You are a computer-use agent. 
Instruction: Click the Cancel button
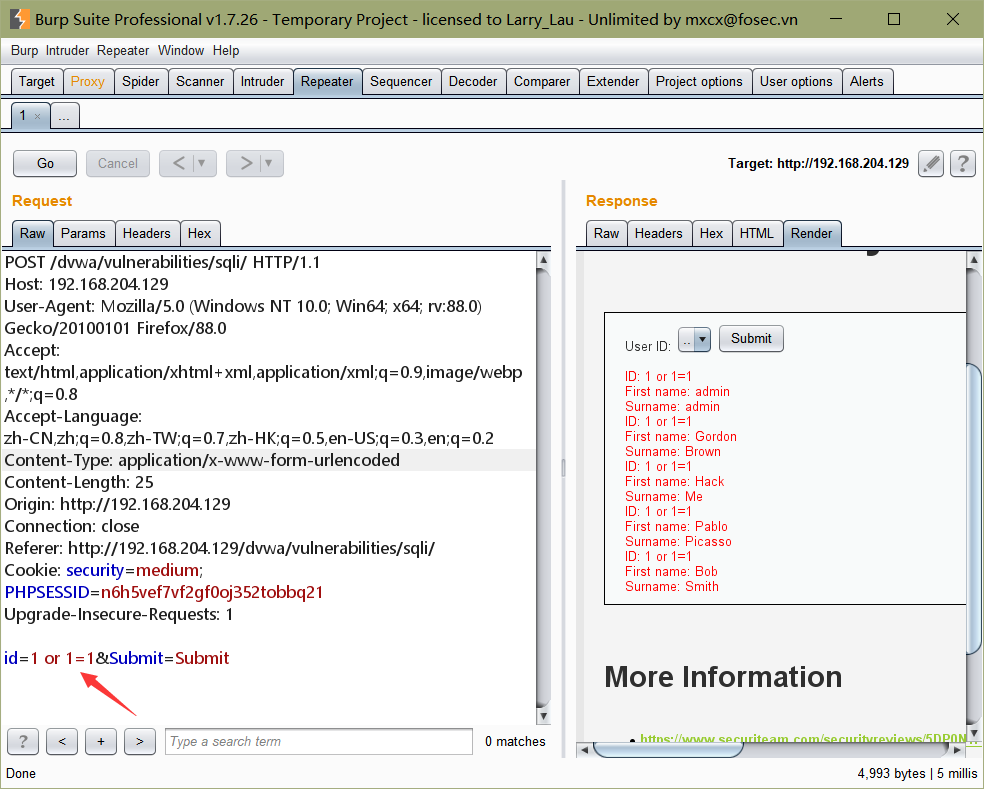click(118, 163)
